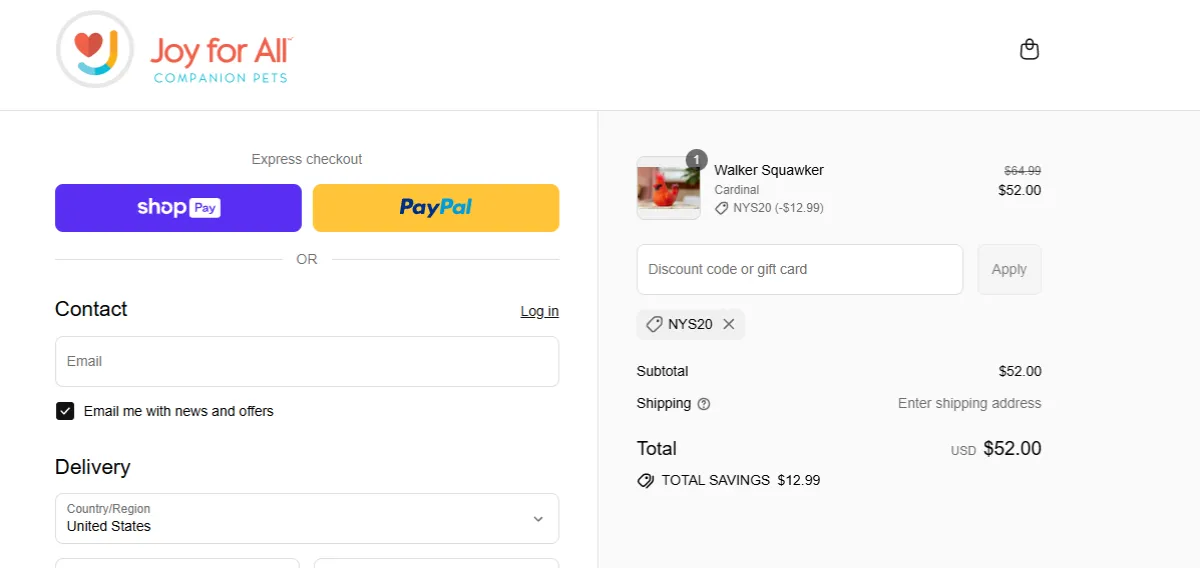Remove the NYS20 discount code tag
Screen dimensions: 1200x568
pos(728,324)
